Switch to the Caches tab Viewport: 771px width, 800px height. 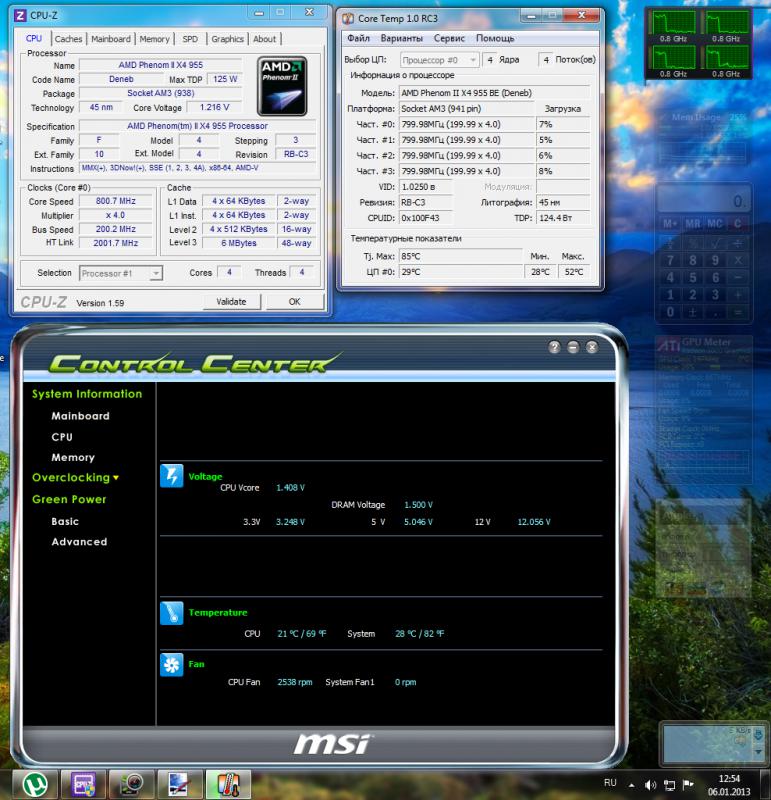[x=68, y=39]
